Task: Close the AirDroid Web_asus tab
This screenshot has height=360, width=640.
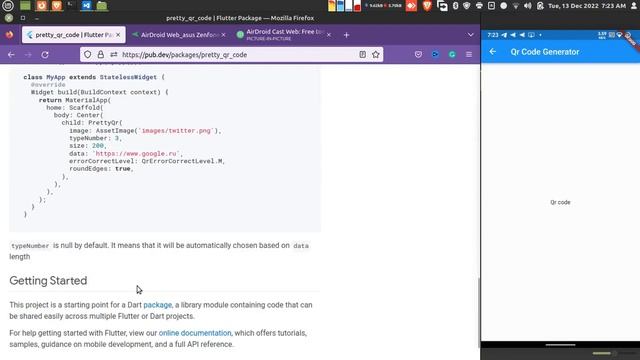Action: click(223, 35)
